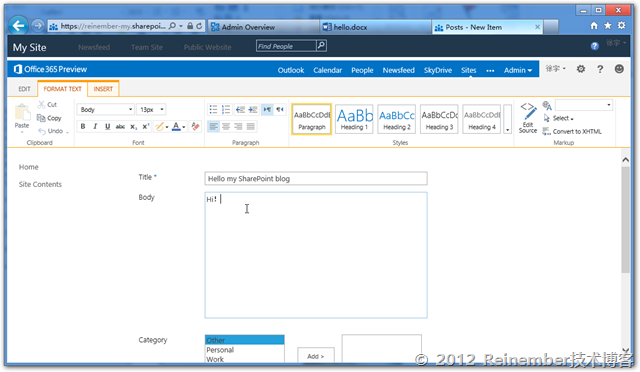Open the Office 365 settings gear
This screenshot has width=640, height=372.
(x=581, y=69)
